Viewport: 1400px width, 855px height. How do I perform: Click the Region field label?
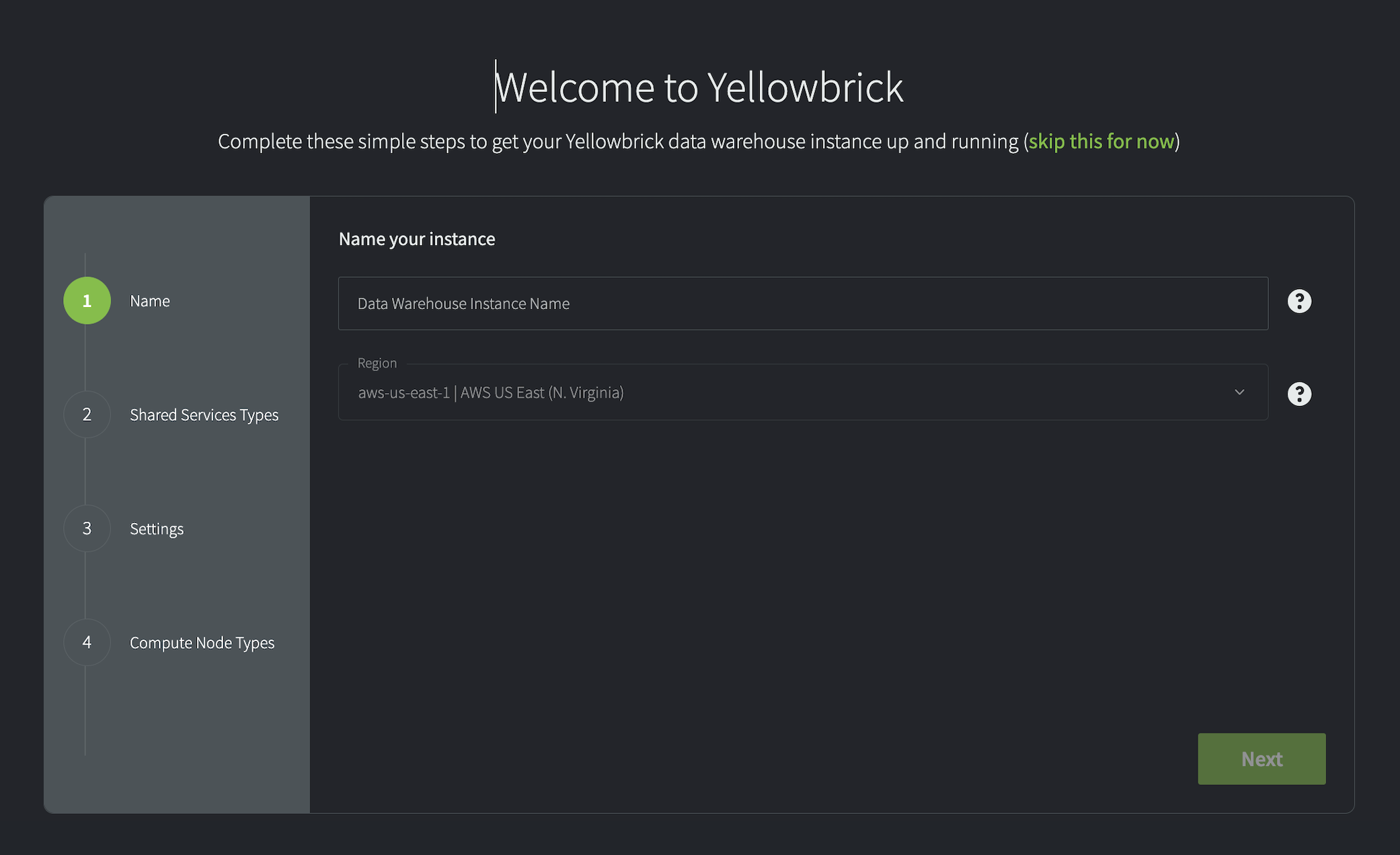point(377,363)
